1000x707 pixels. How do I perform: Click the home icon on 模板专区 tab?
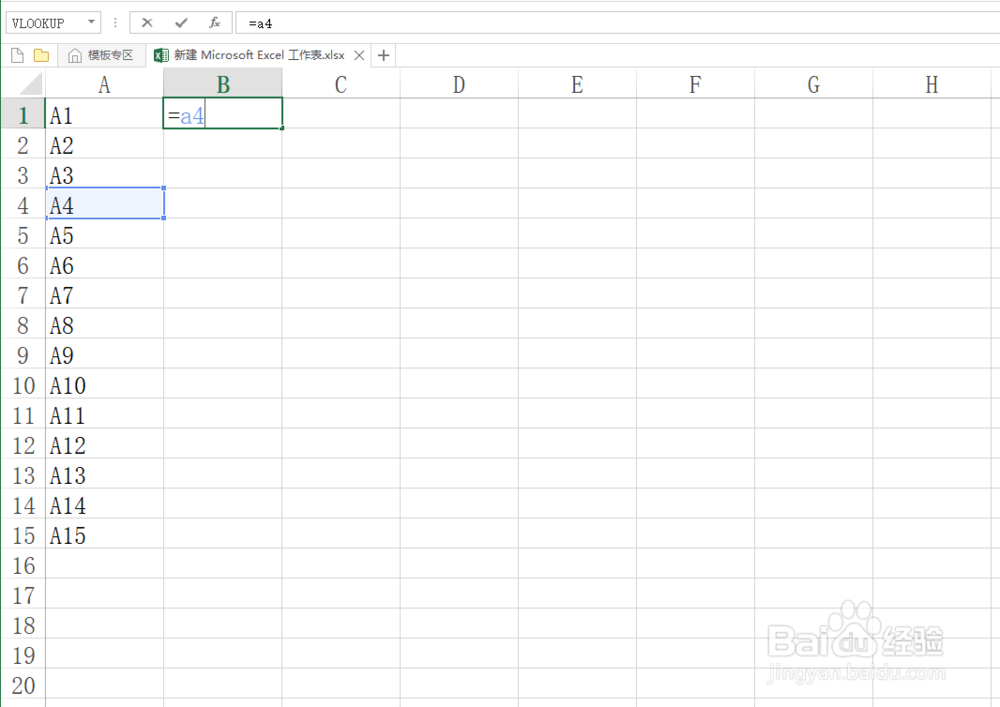(x=75, y=55)
